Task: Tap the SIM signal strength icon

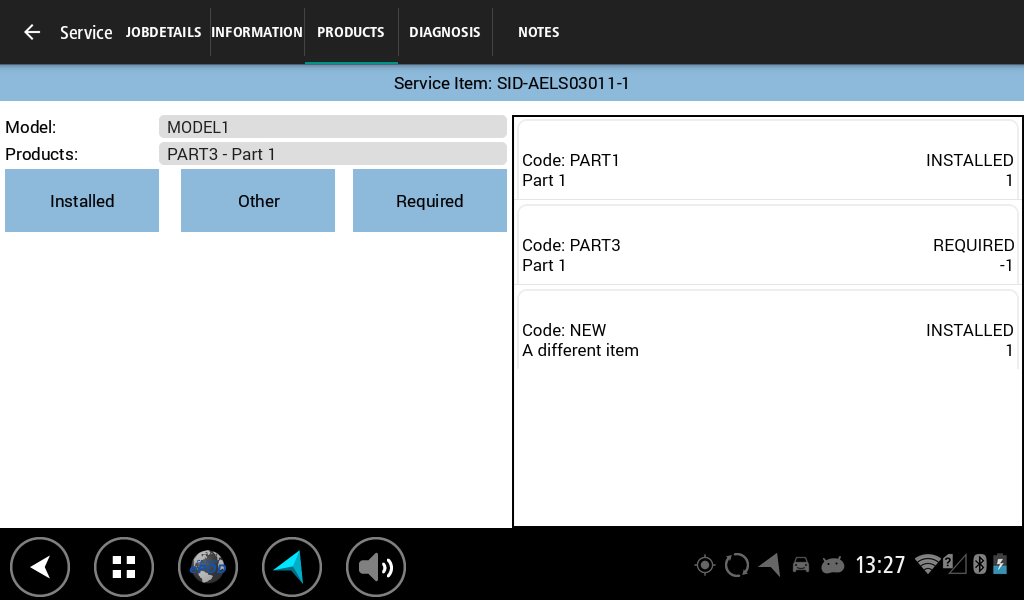Action: click(x=955, y=564)
